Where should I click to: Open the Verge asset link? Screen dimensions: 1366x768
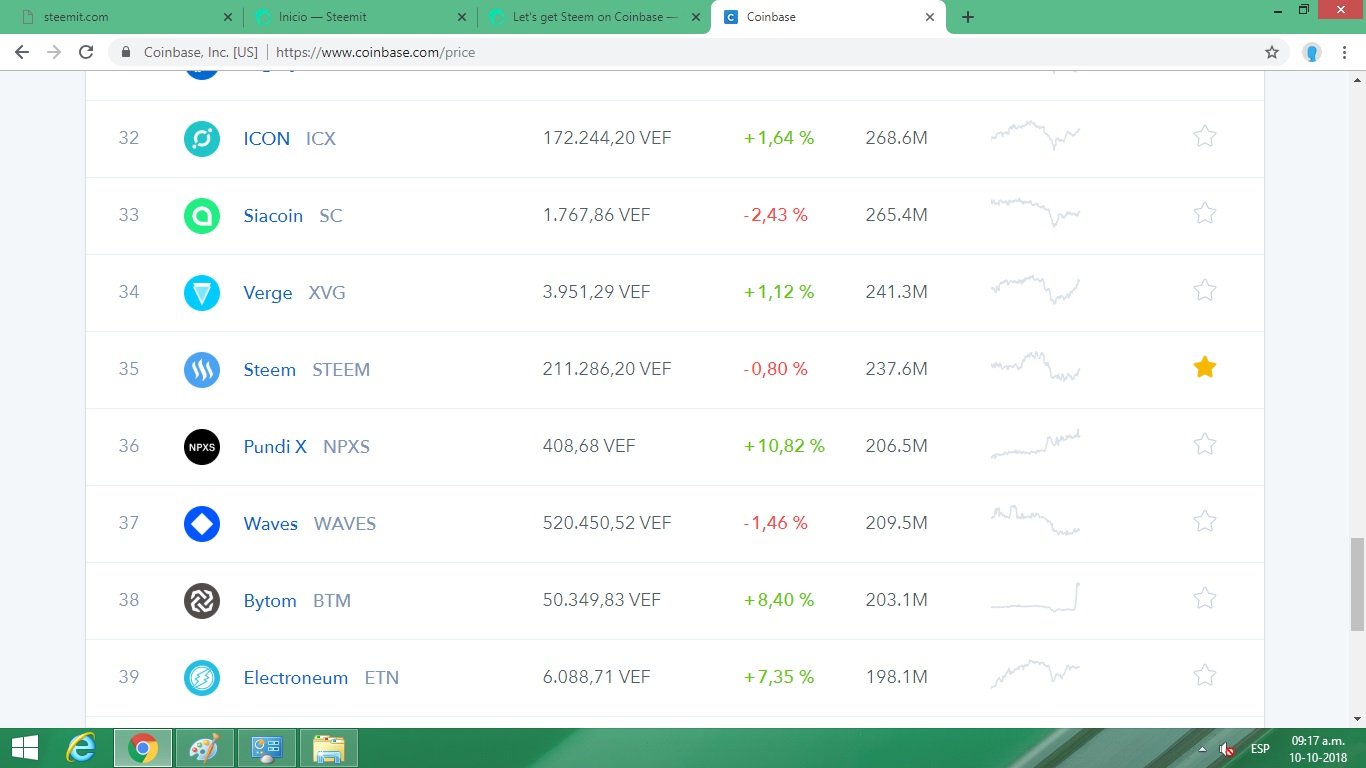coord(268,293)
